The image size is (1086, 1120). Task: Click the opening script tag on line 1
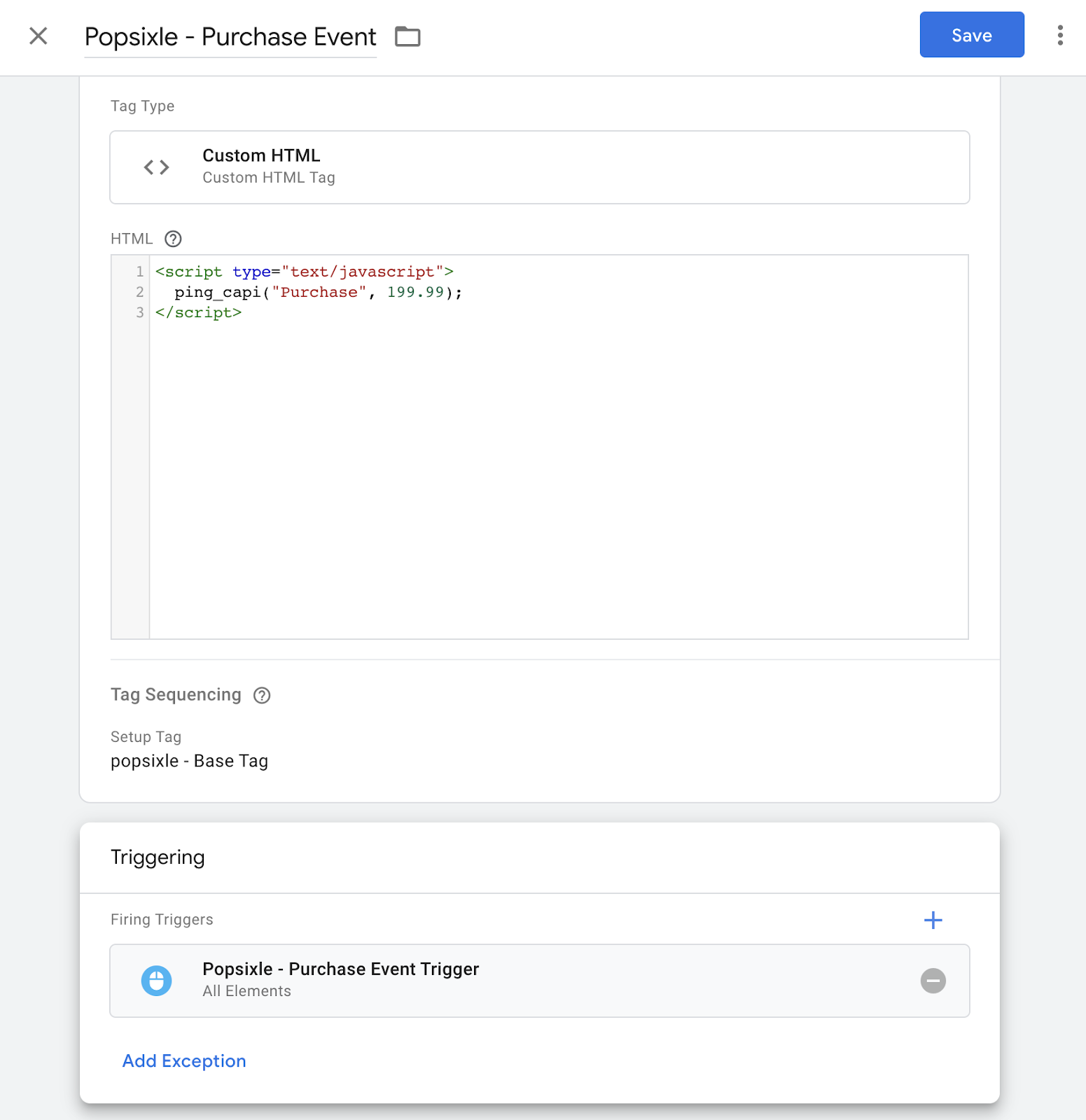305,272
